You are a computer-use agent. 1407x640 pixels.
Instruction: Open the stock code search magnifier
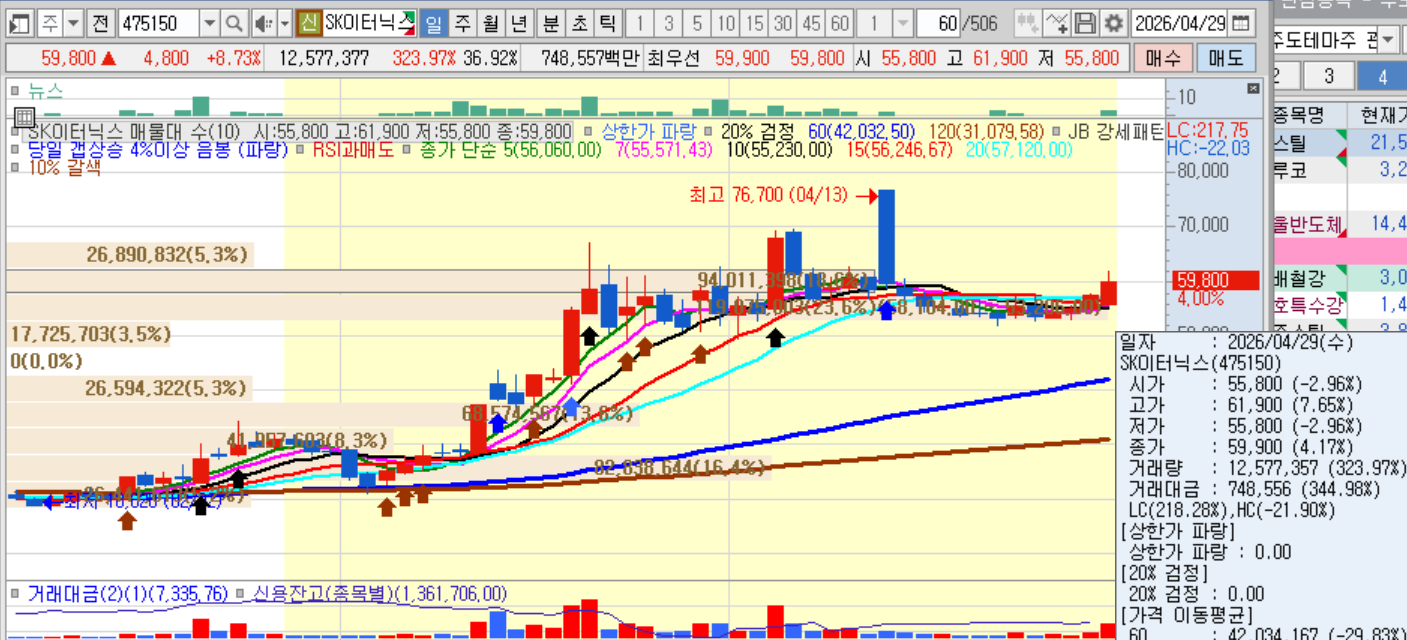pos(233,22)
